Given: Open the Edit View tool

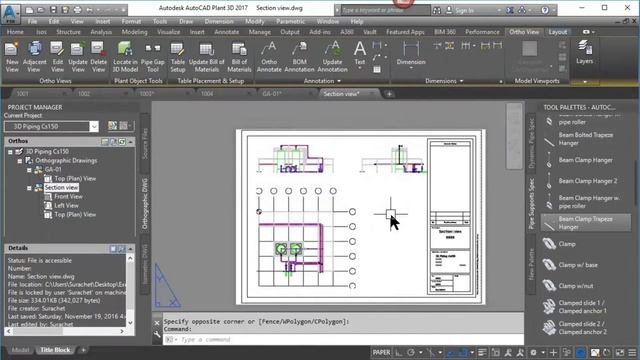Looking at the screenshot, I should (57, 57).
